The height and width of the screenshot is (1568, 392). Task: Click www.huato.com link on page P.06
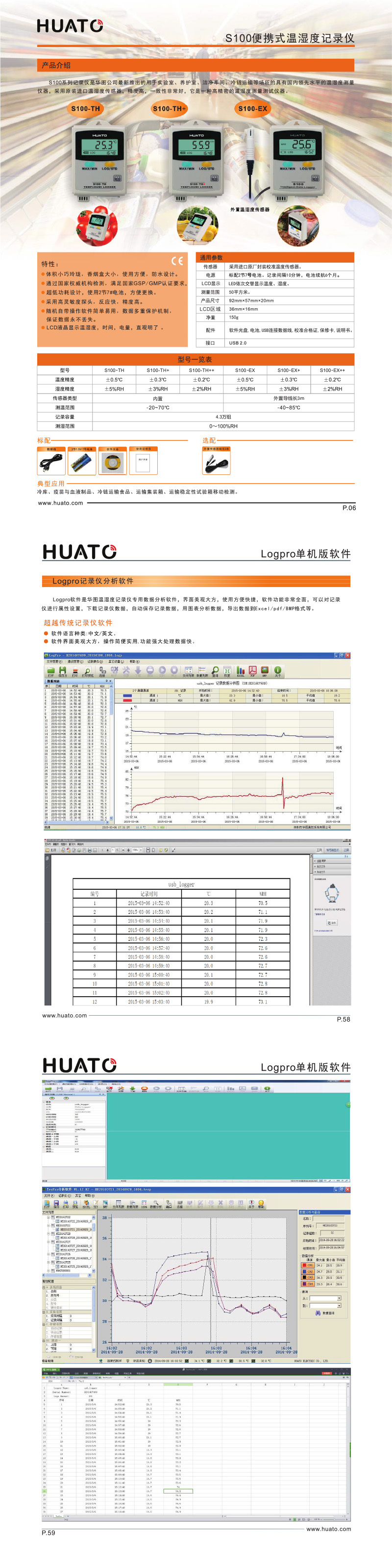pos(60,503)
